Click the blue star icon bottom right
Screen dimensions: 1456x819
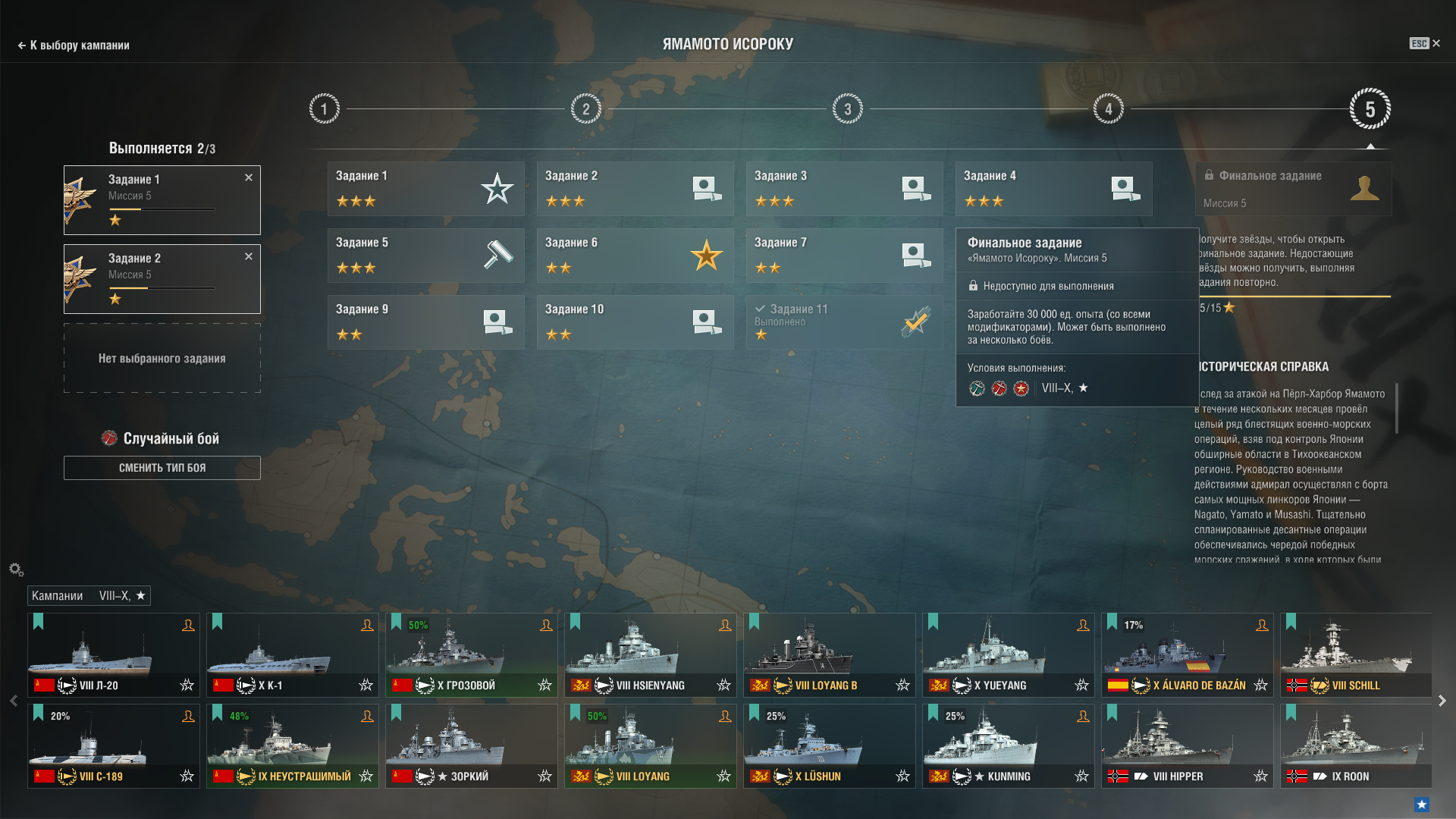1422,805
